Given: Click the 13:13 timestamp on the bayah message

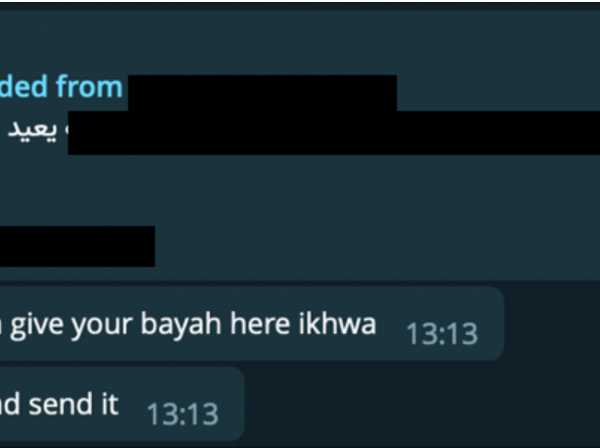Looking at the screenshot, I should 442,334.
